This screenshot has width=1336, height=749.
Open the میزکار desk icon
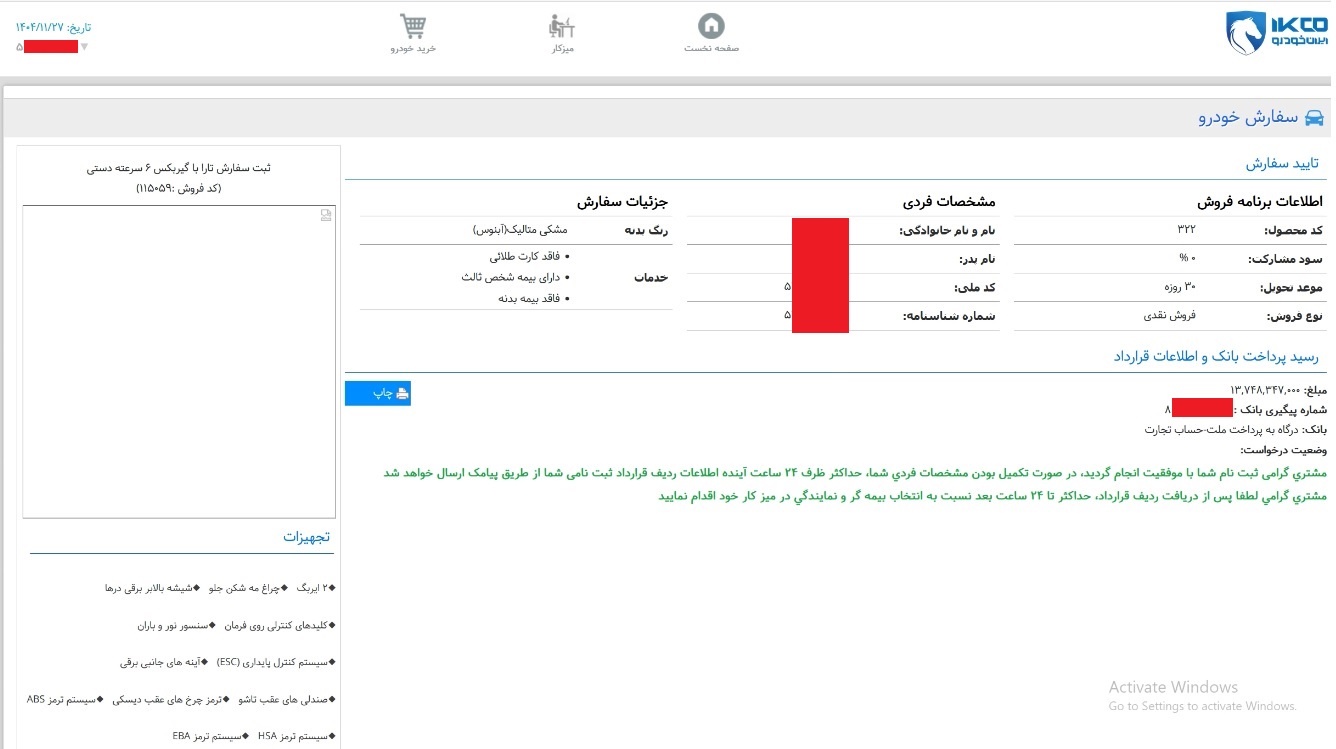click(x=562, y=27)
